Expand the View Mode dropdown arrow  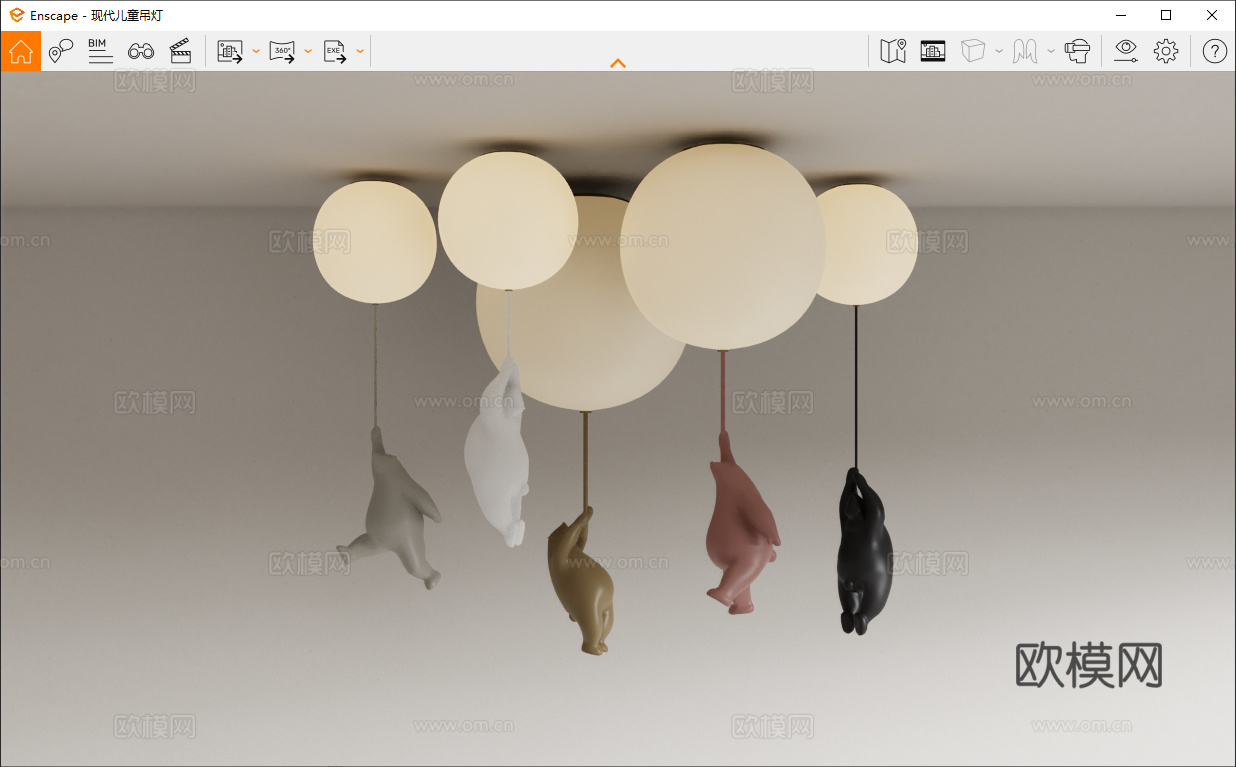(x=999, y=51)
